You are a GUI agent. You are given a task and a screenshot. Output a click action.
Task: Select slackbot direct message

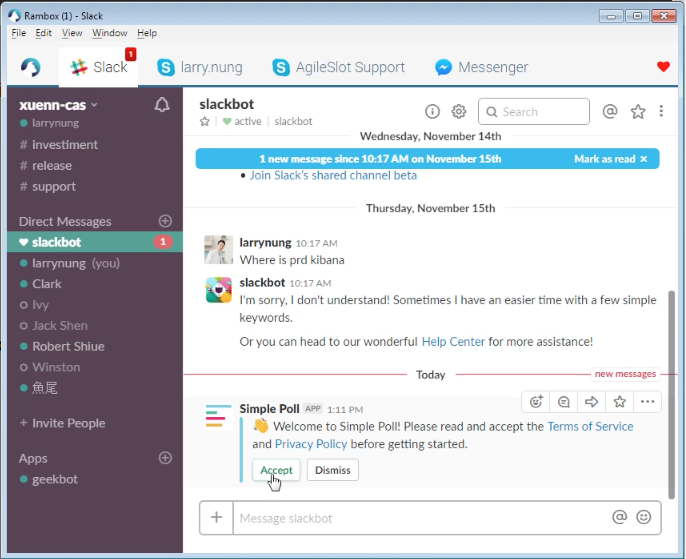(94, 242)
